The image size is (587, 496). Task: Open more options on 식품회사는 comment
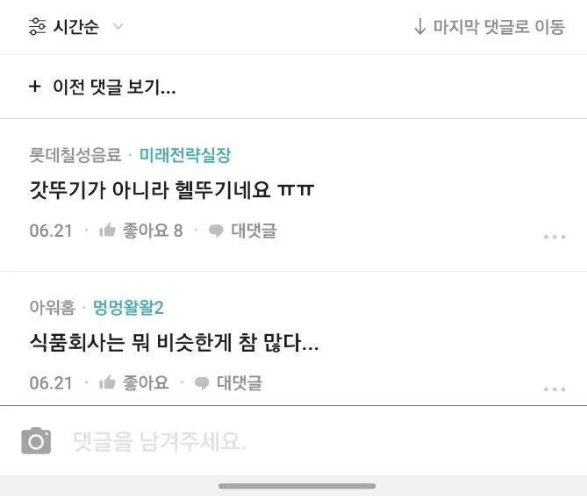click(554, 389)
